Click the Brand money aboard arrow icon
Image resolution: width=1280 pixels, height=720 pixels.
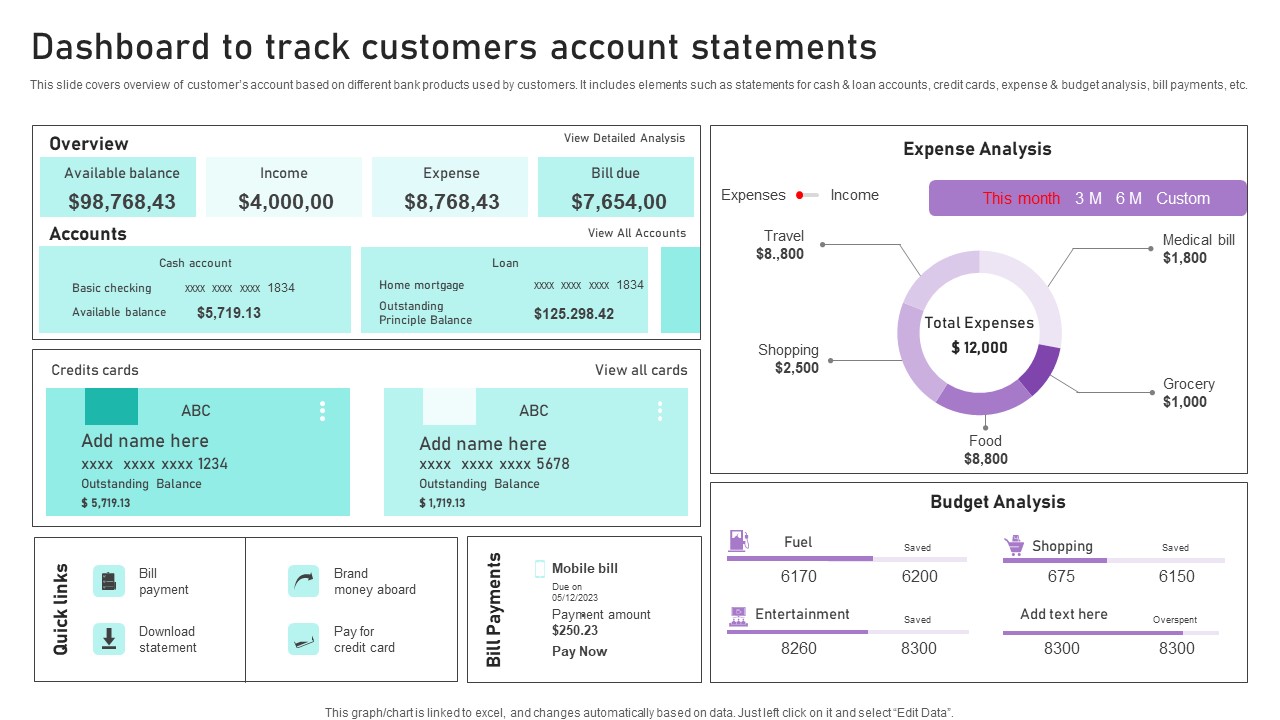(304, 581)
